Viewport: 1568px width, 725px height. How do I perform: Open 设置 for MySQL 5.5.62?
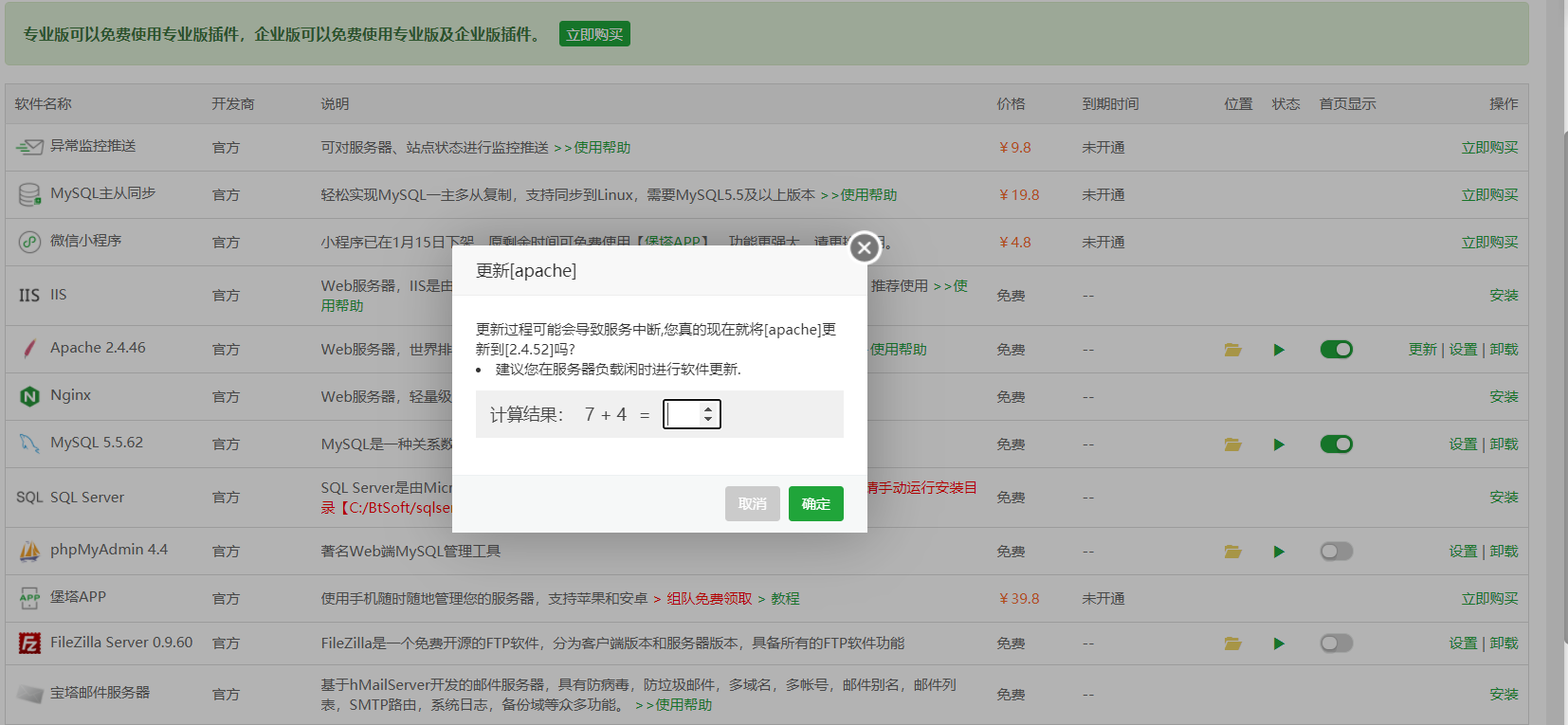coord(1463,444)
